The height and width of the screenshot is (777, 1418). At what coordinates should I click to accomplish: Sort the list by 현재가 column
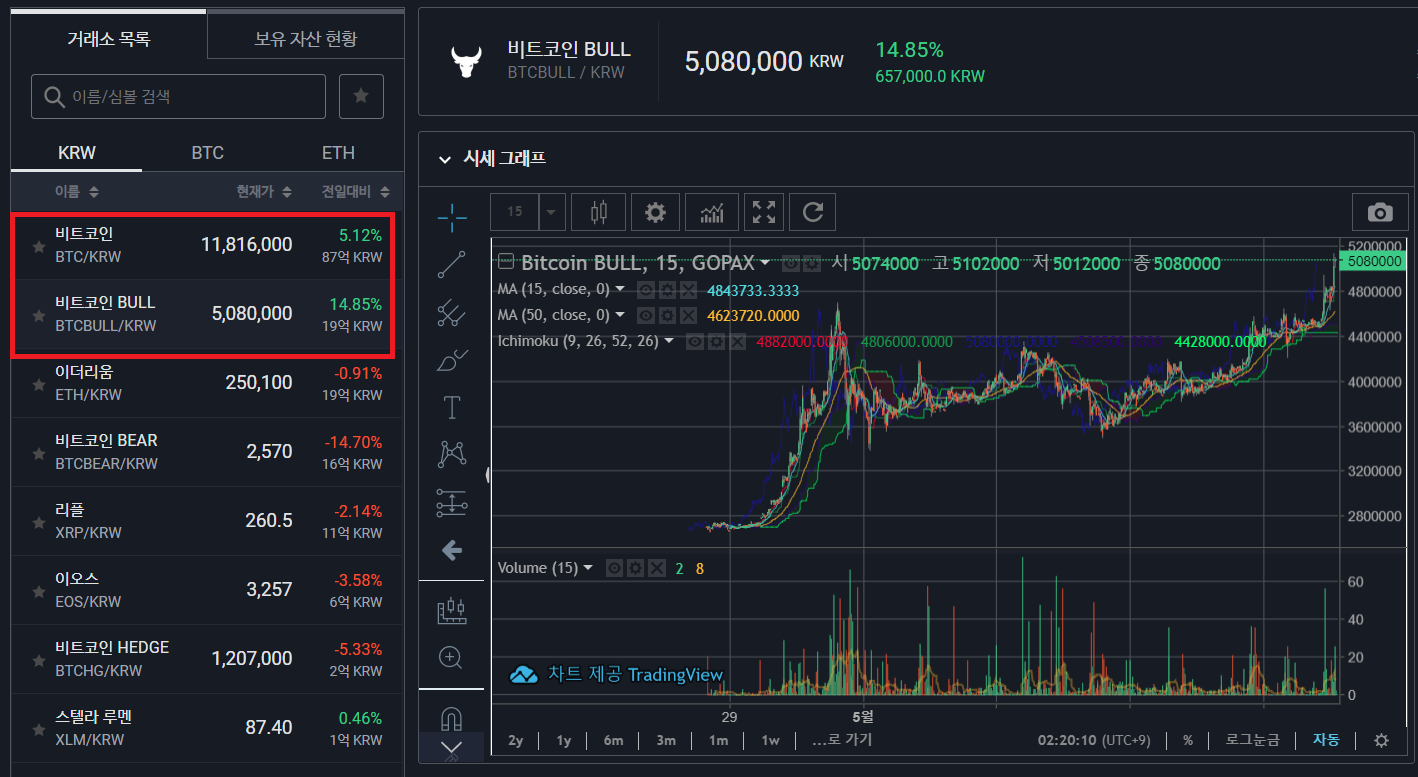[264, 191]
